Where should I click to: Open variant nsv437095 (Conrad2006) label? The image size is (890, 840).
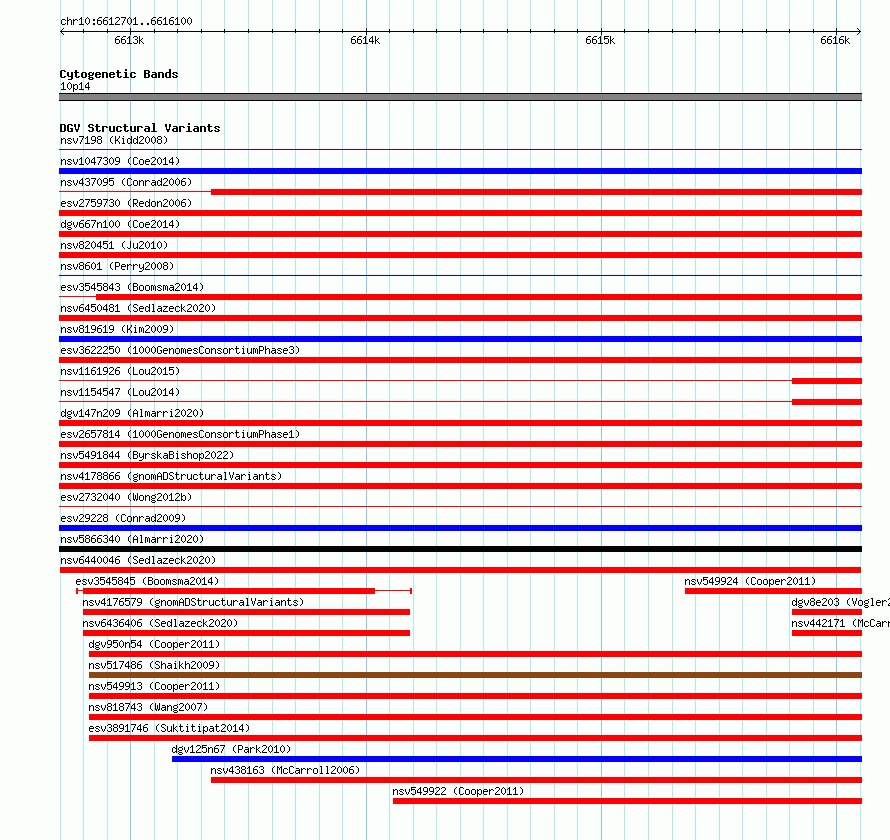(126, 182)
